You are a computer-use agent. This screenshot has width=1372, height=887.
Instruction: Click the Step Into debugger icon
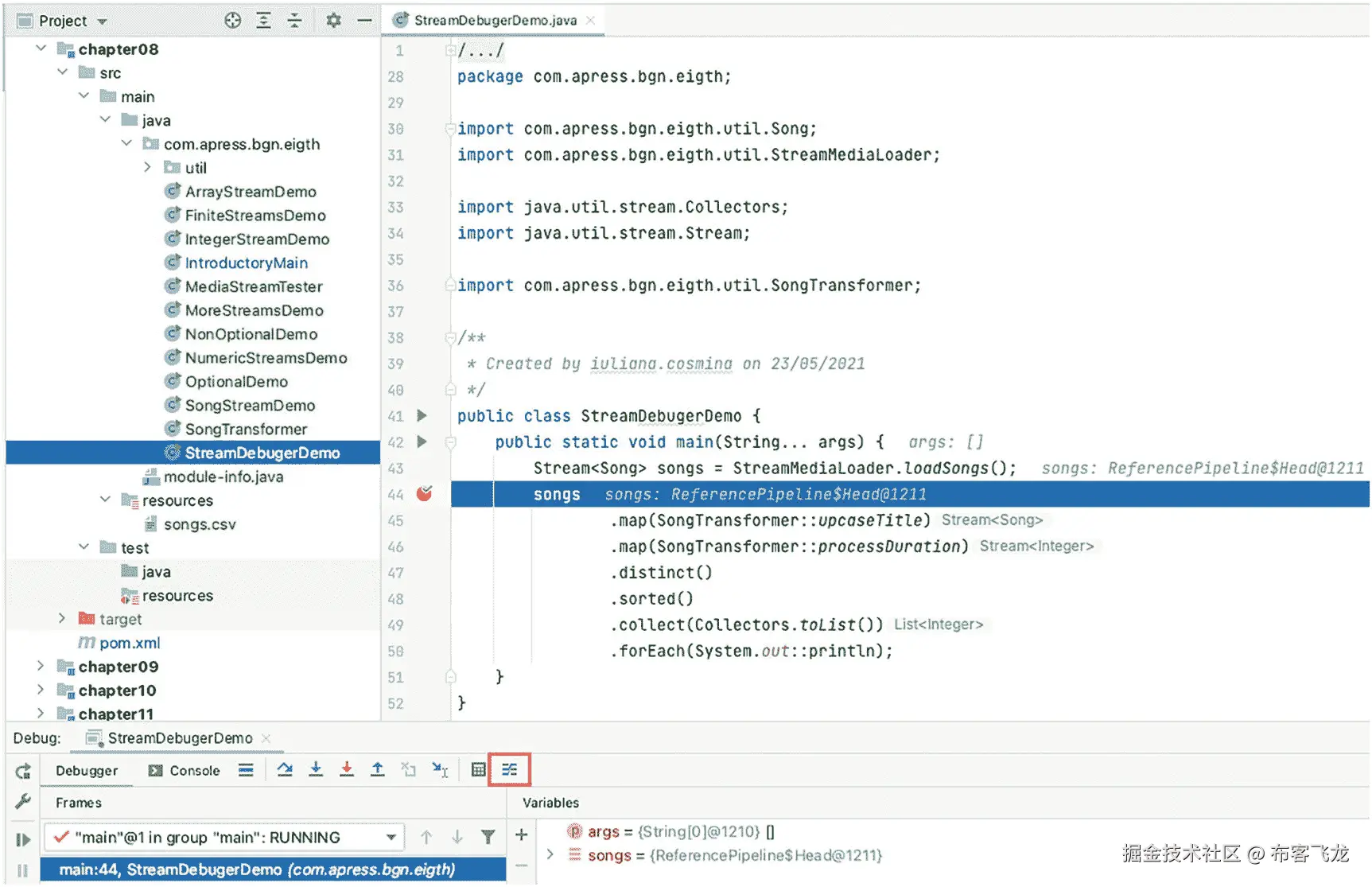pos(316,769)
